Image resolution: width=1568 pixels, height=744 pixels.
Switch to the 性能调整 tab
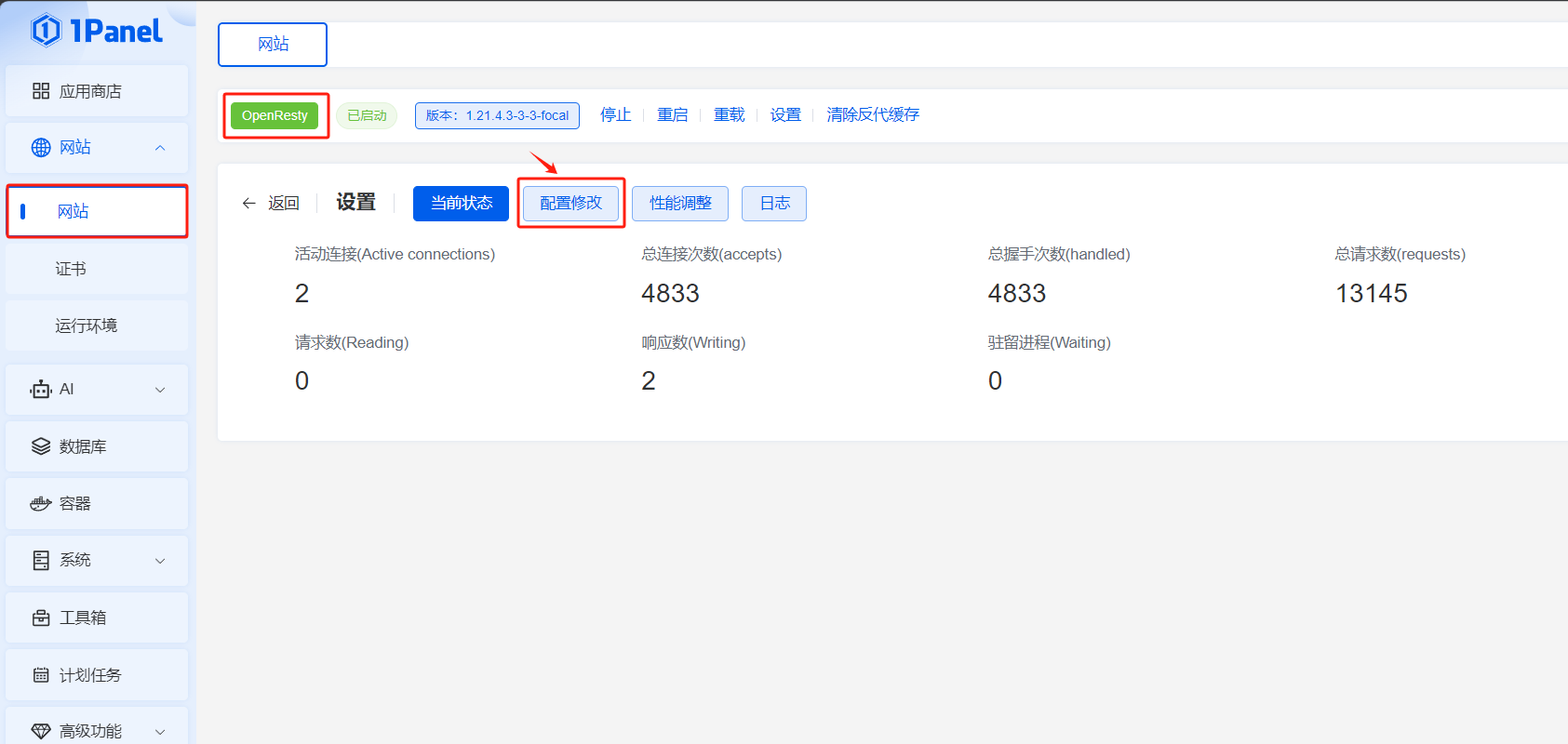[x=680, y=204]
